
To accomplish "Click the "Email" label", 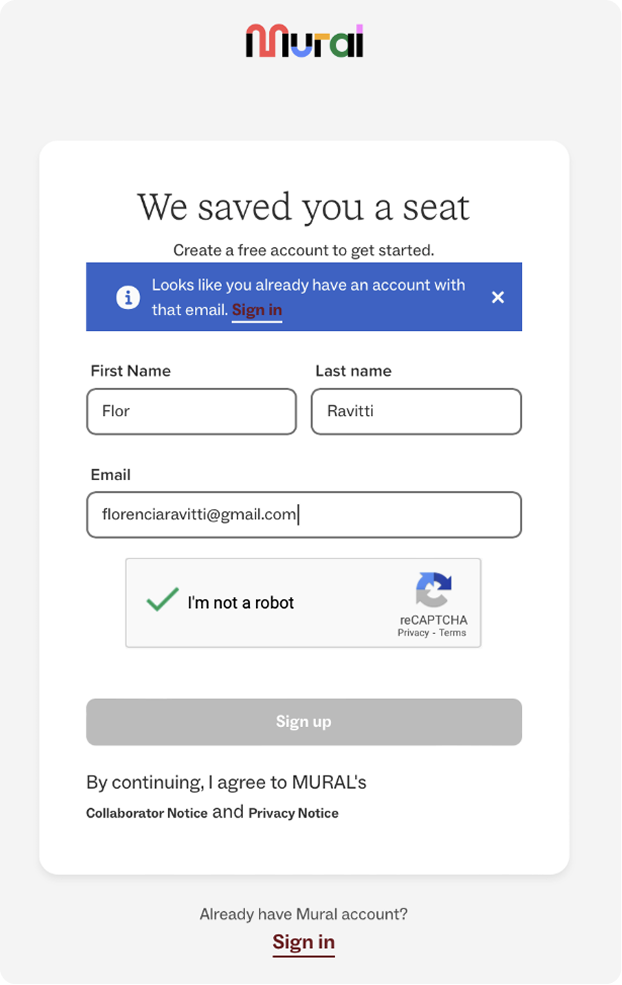I will 110,474.
